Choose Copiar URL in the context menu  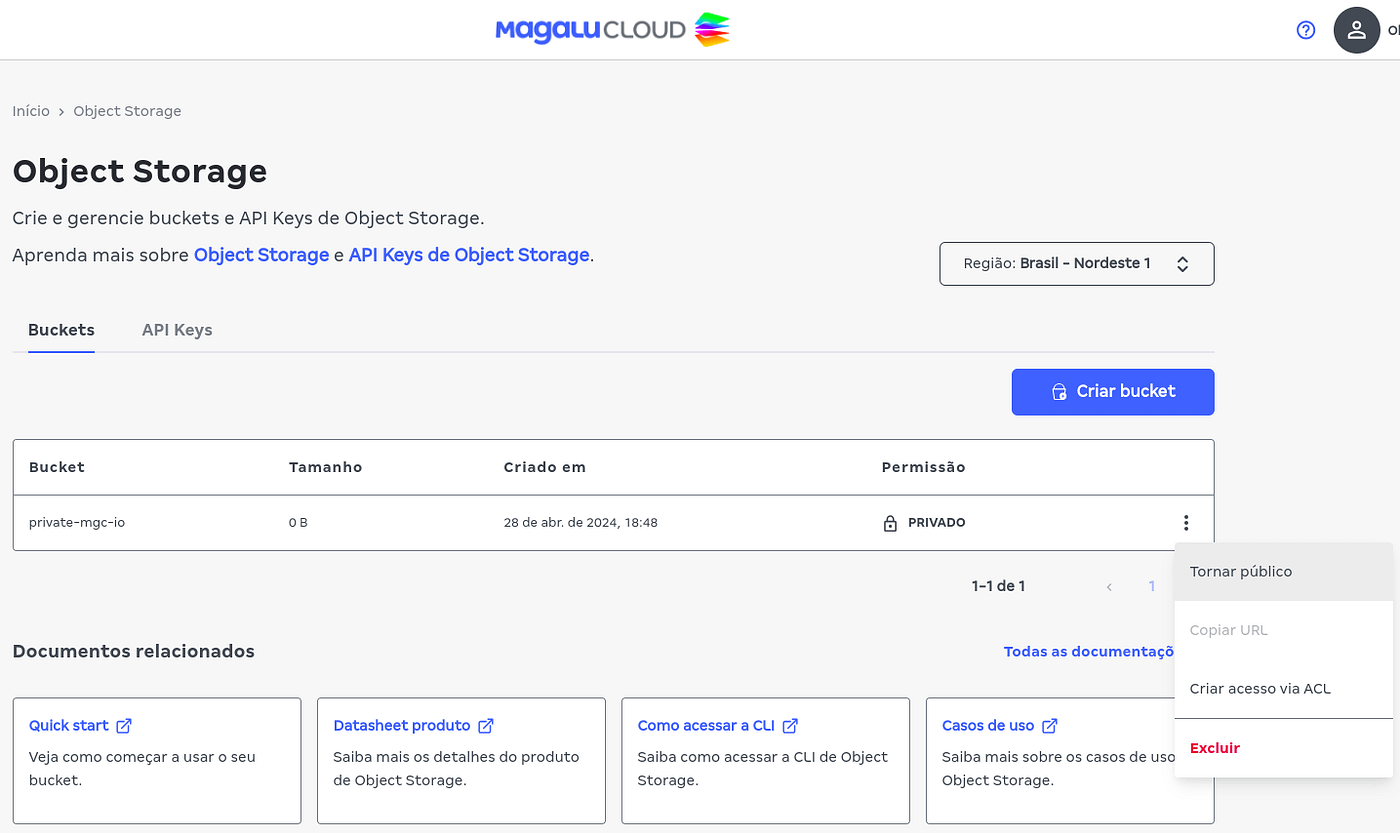[x=1284, y=630]
